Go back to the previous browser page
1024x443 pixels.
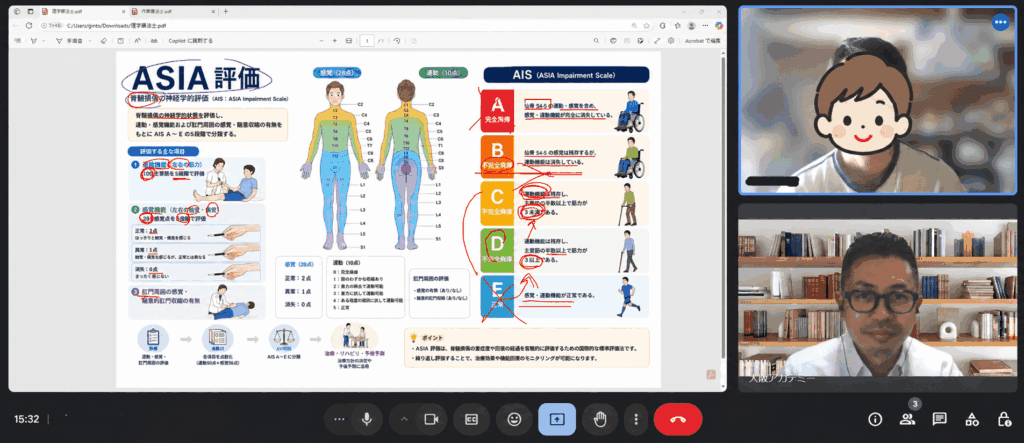16,25
